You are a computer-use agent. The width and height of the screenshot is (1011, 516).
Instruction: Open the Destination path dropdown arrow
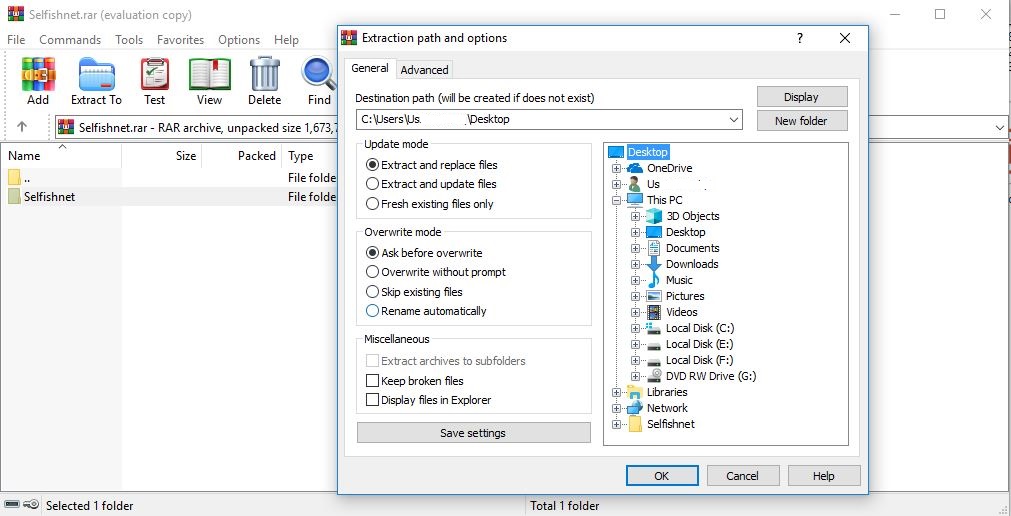(x=734, y=120)
